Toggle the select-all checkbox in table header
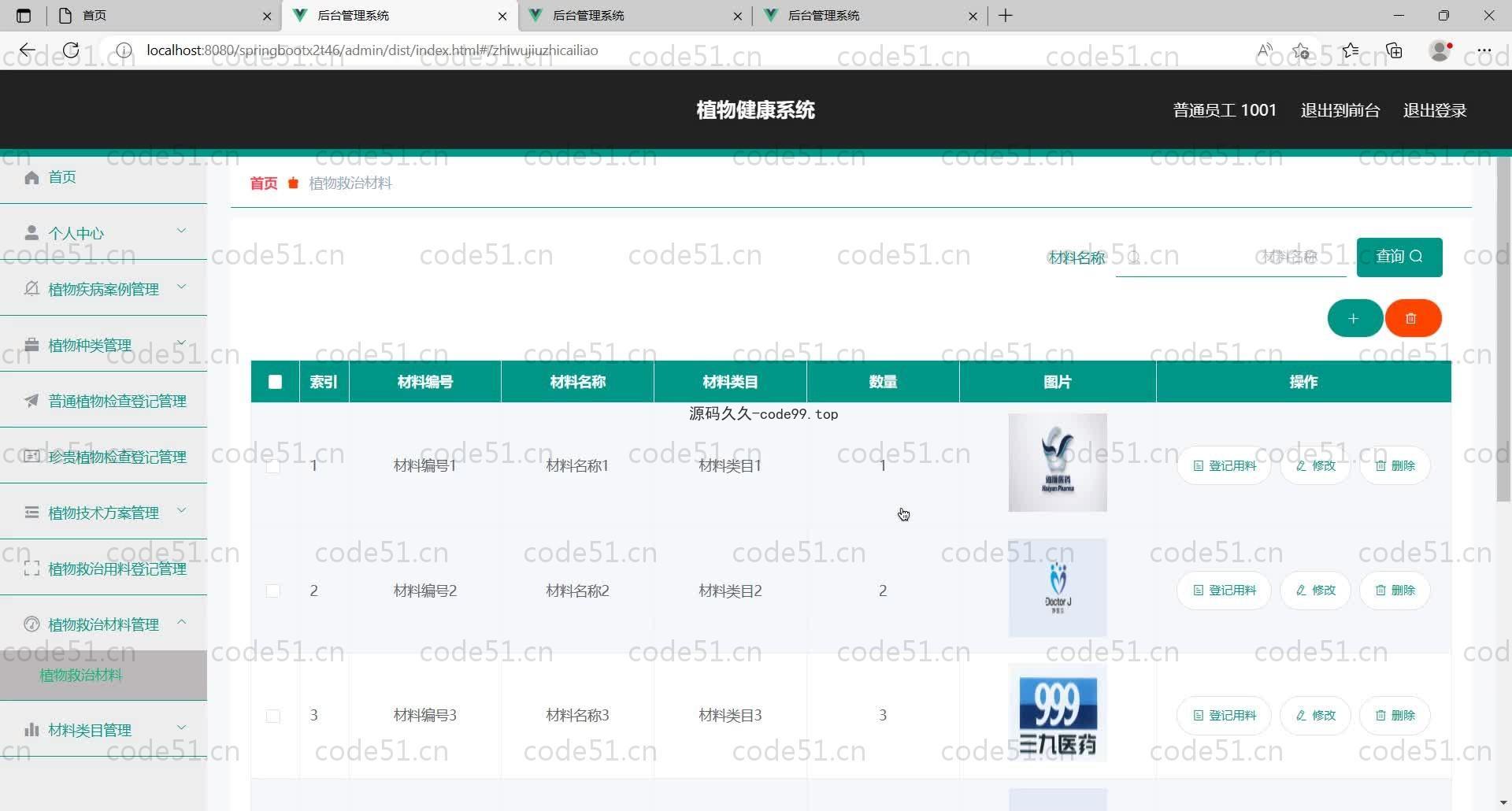The width and height of the screenshot is (1512, 811). 275,382
